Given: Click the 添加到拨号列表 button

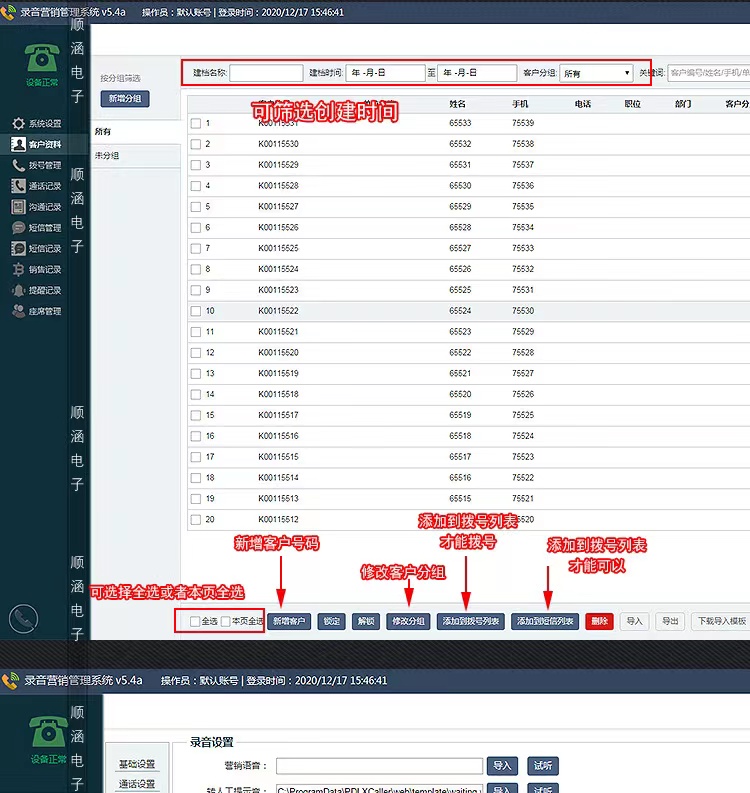Looking at the screenshot, I should (470, 621).
